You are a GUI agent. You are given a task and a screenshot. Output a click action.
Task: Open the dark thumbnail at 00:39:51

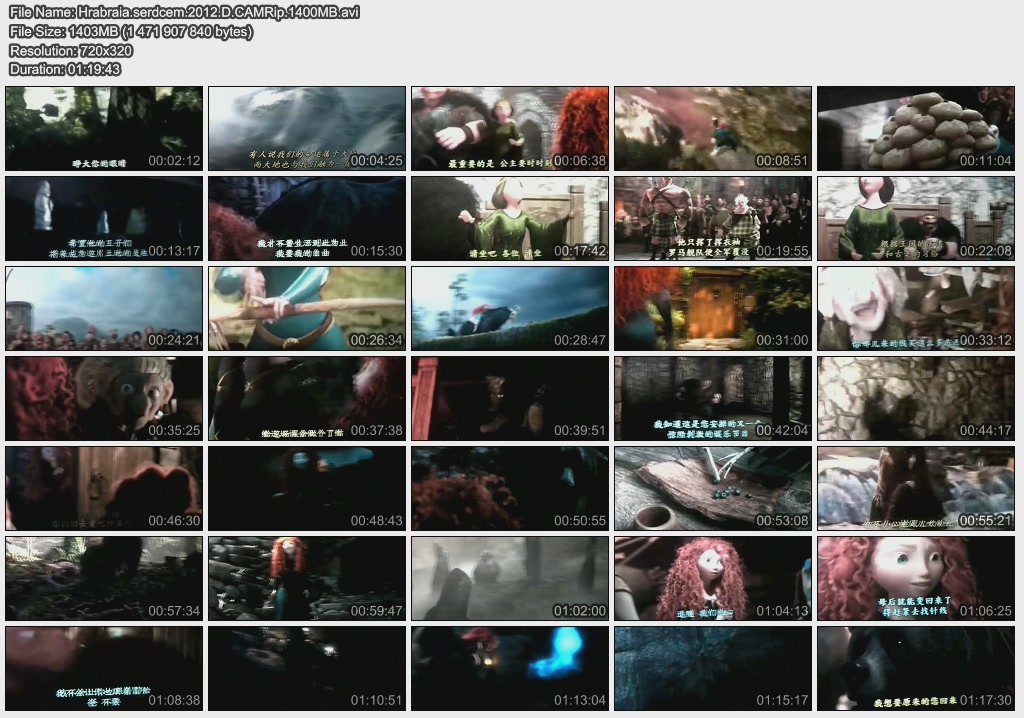[510, 399]
